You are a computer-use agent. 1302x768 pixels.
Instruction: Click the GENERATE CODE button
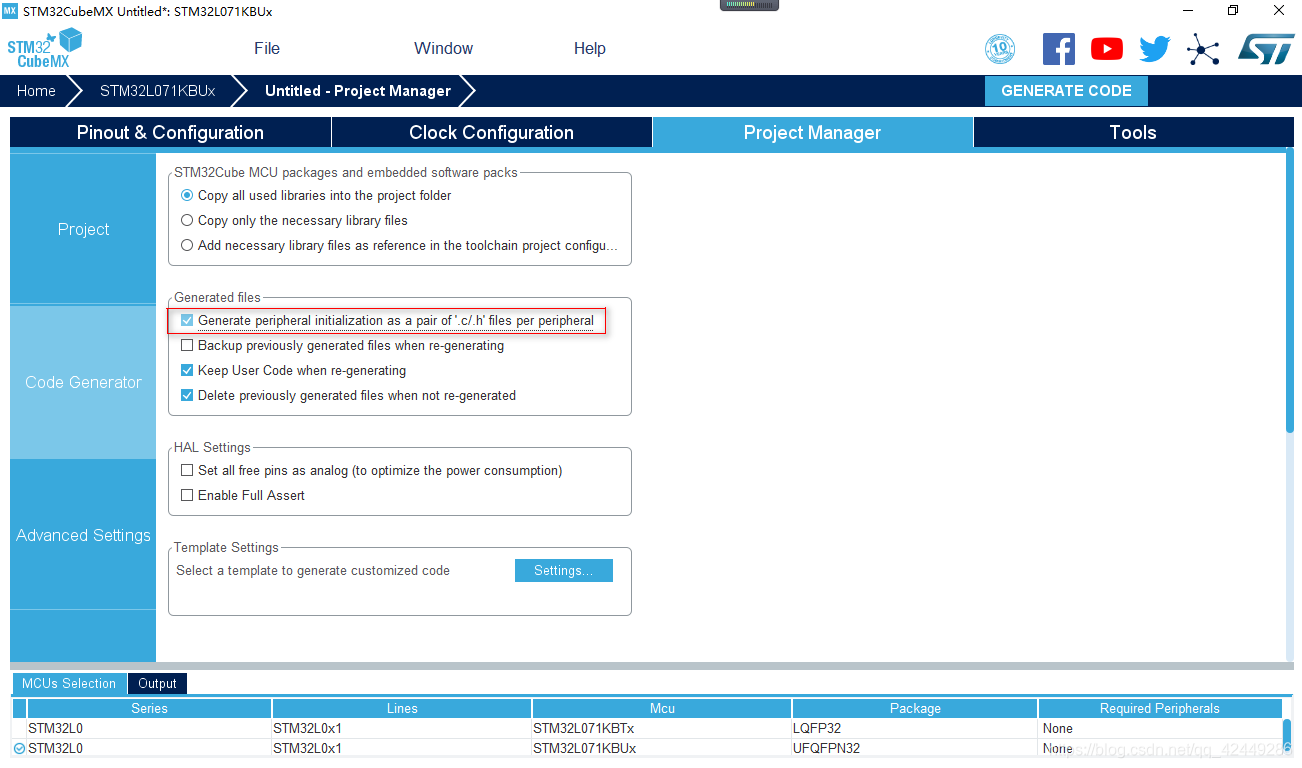coord(1066,90)
